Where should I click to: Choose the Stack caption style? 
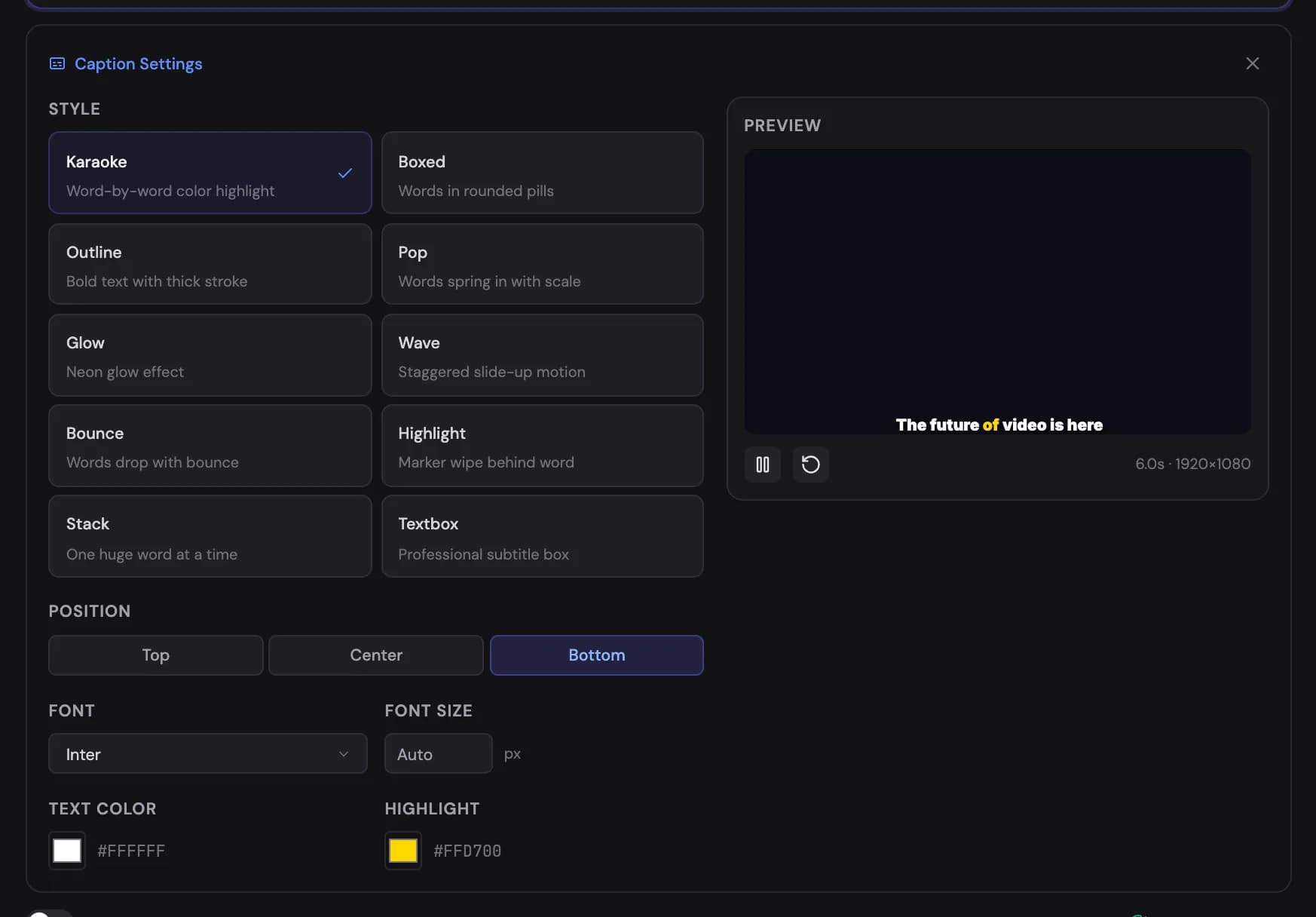pos(210,536)
